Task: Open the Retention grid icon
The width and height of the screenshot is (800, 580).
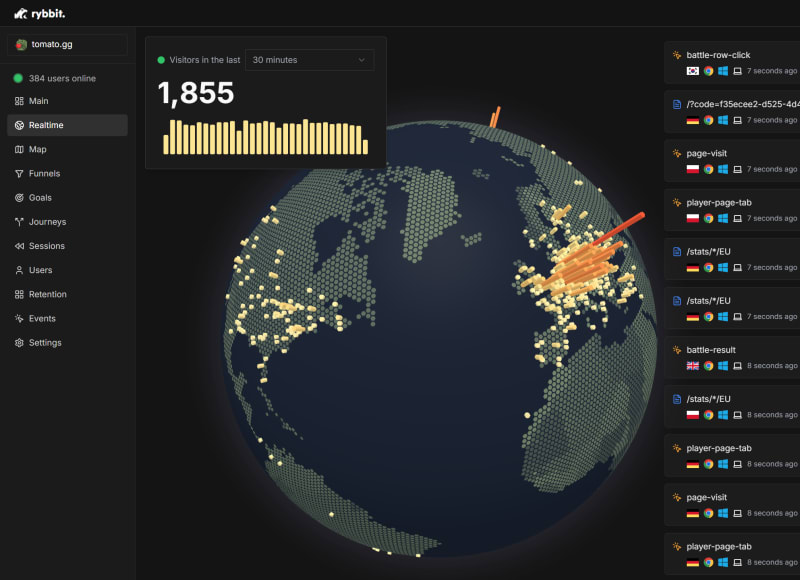Action: click(x=19, y=294)
